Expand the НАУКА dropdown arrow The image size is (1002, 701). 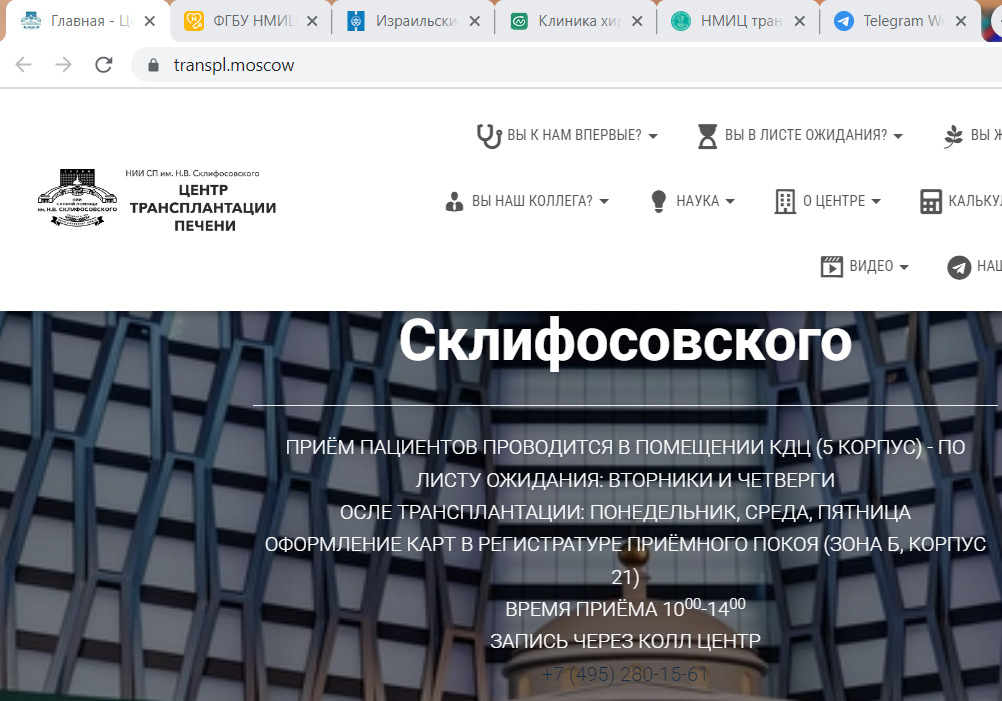coord(730,201)
